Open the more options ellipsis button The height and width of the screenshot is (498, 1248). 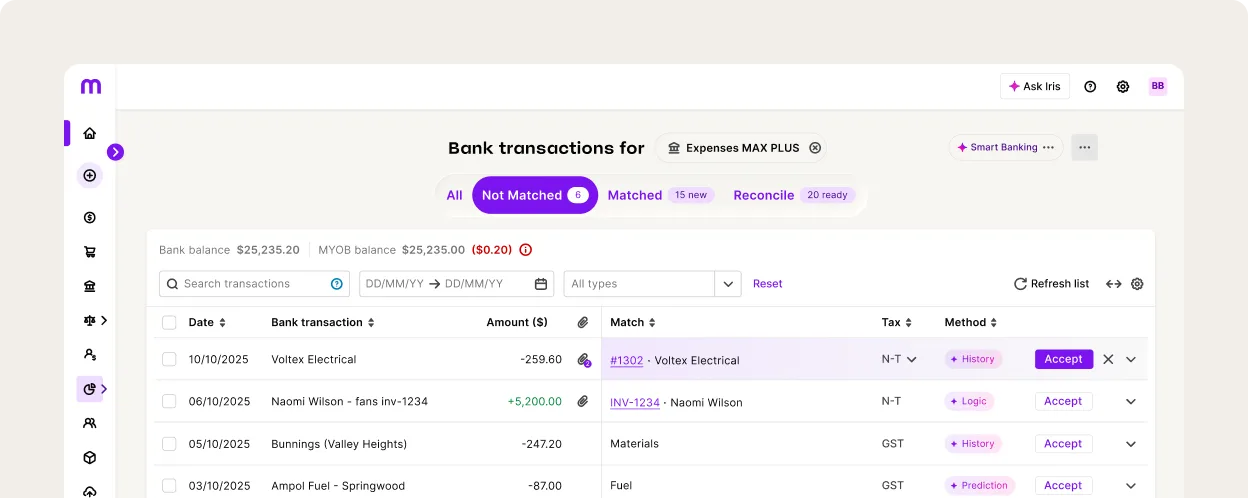pos(1085,147)
